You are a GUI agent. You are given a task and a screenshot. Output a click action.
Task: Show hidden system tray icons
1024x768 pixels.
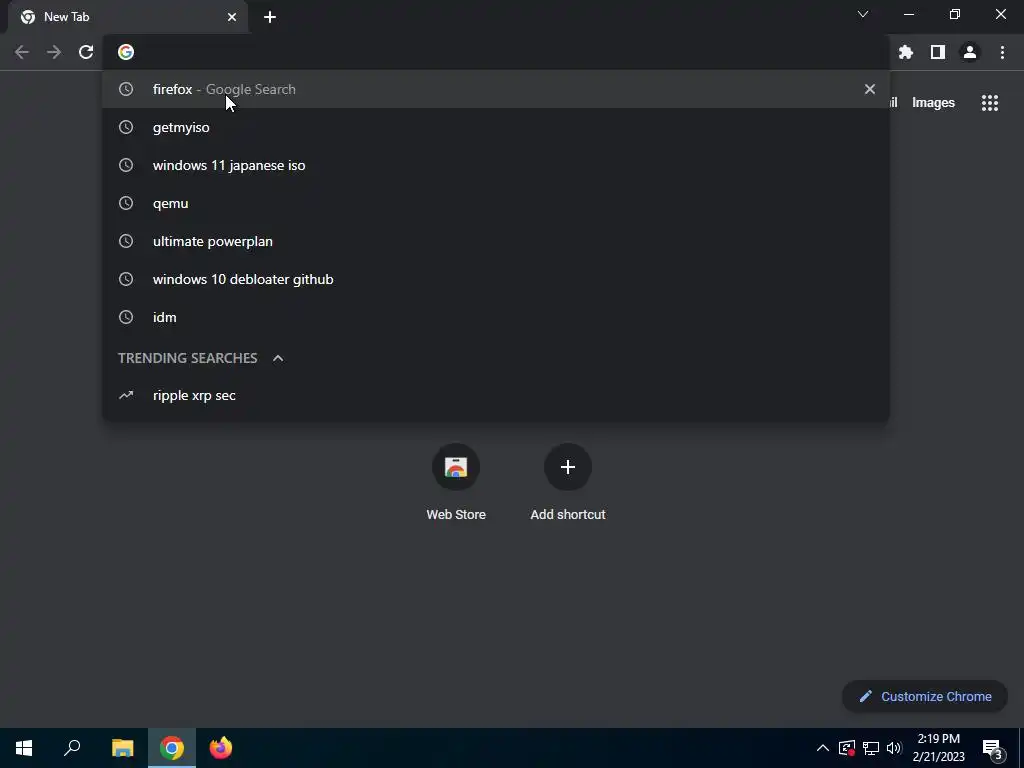click(823, 748)
